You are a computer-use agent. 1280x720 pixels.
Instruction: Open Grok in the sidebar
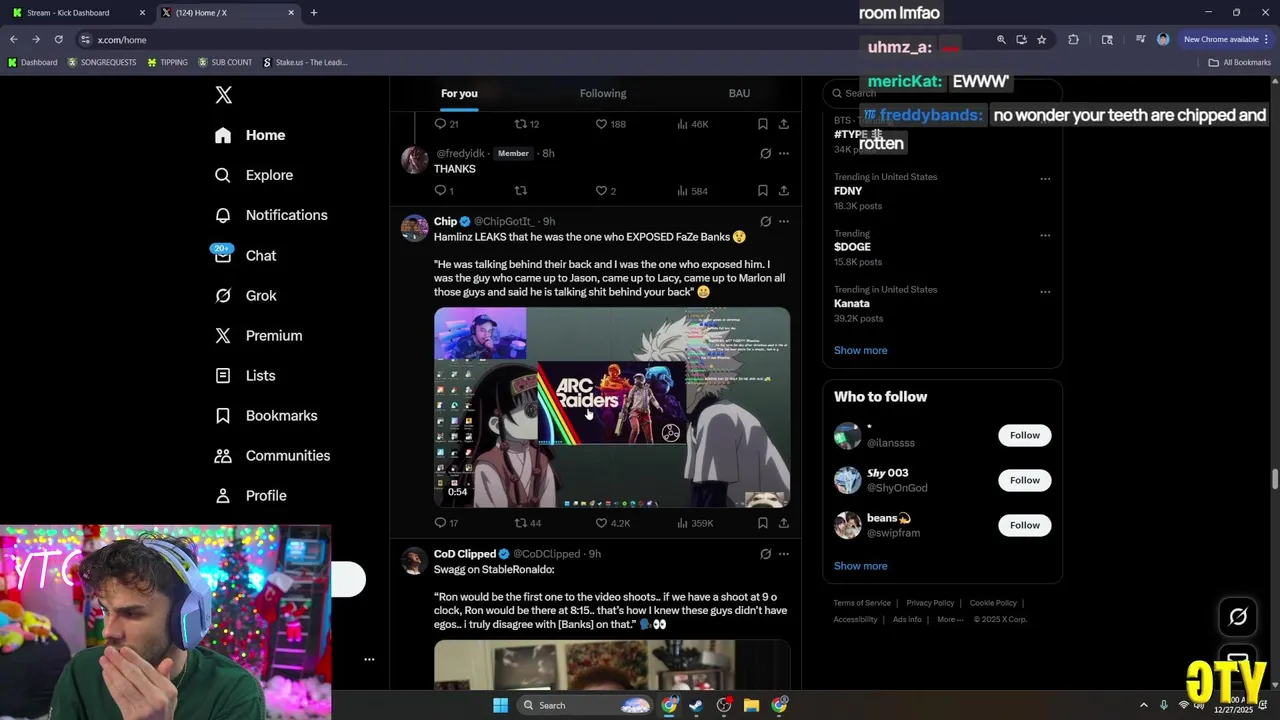(x=246, y=295)
